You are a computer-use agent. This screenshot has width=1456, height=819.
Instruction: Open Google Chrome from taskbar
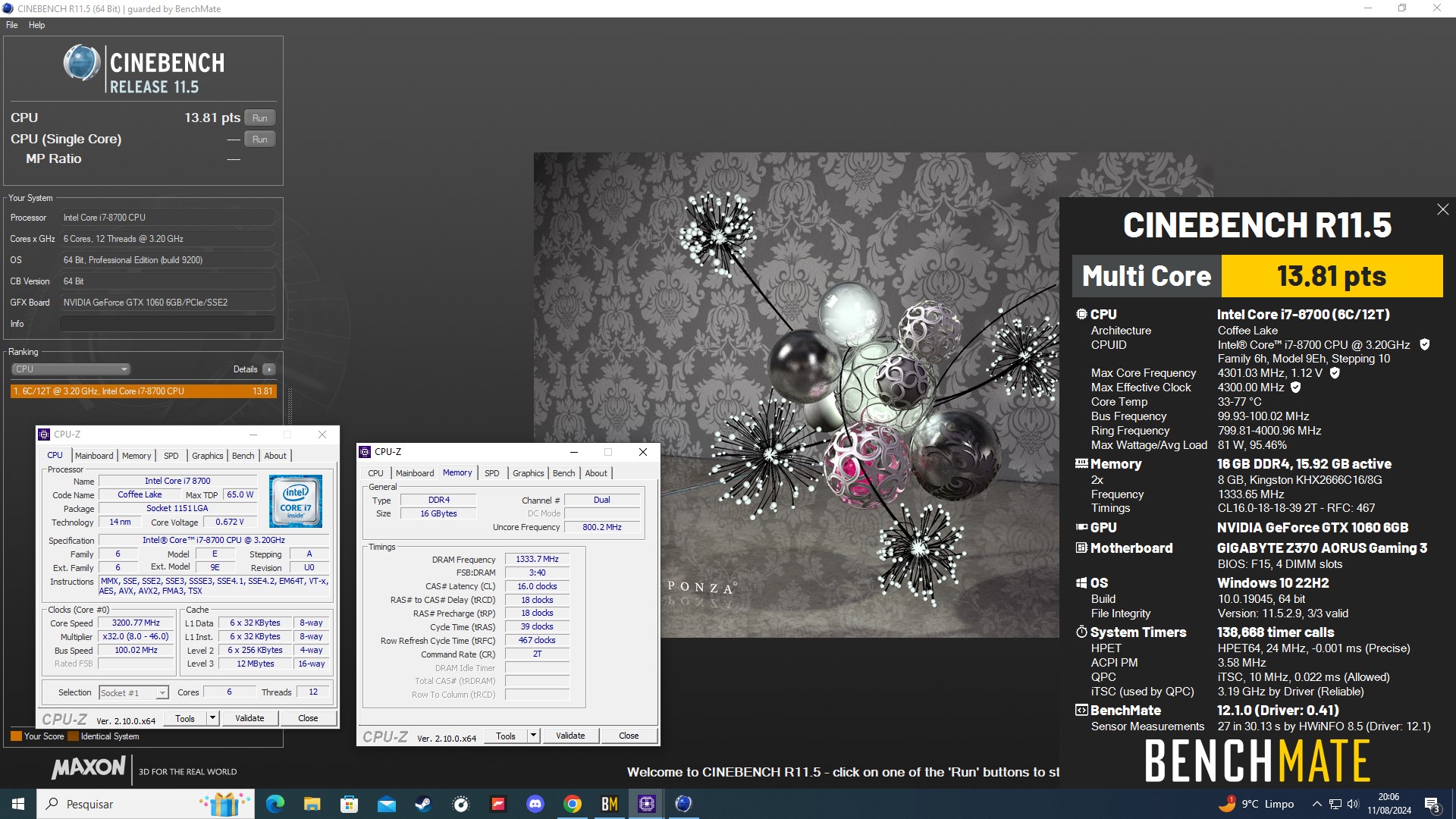pyautogui.click(x=573, y=804)
